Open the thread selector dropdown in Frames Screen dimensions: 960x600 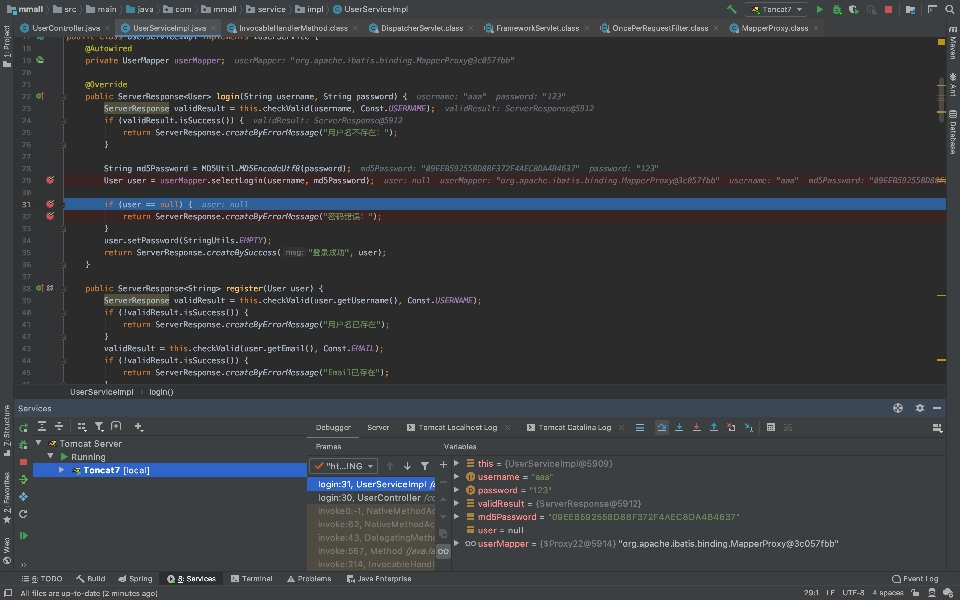[343, 466]
